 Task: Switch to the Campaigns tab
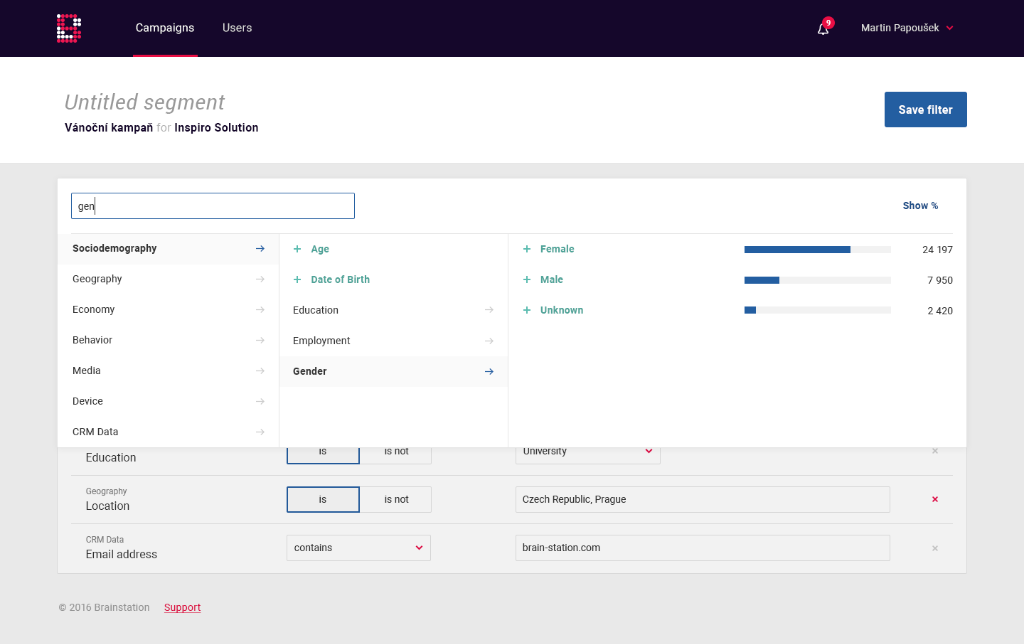point(165,28)
